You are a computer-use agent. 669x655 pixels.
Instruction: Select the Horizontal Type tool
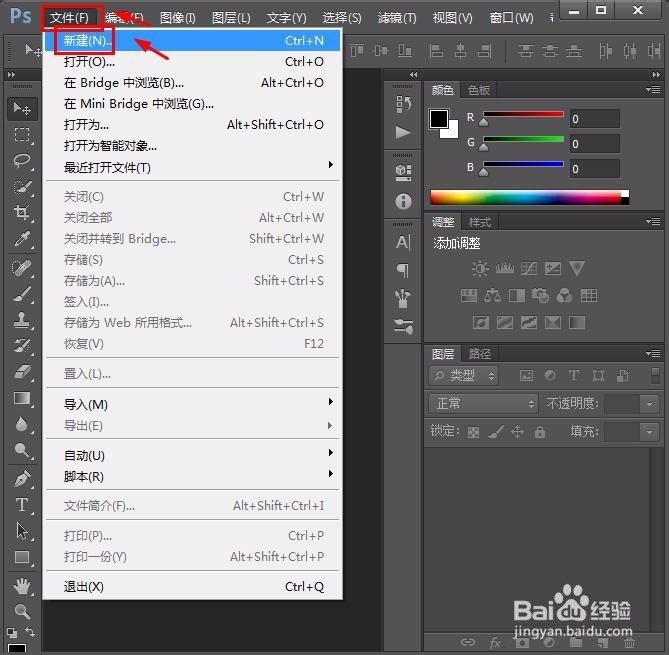(x=22, y=505)
